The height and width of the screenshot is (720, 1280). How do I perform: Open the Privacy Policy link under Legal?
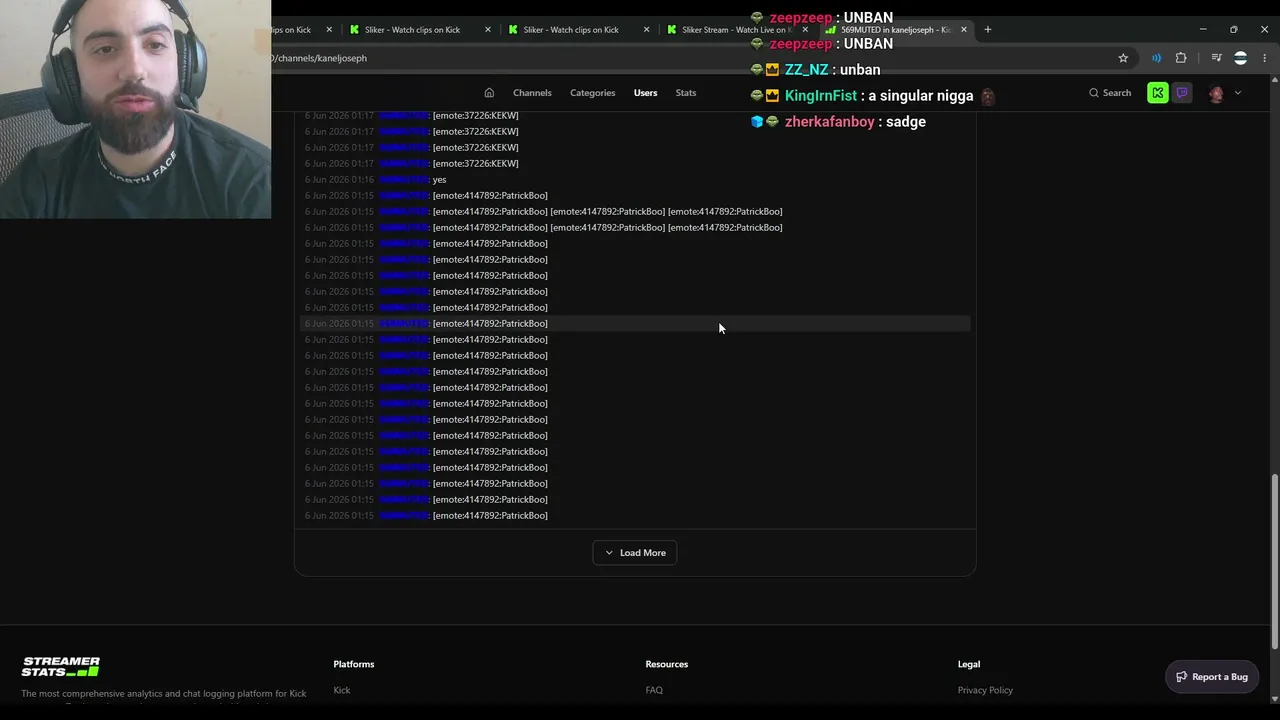(985, 690)
